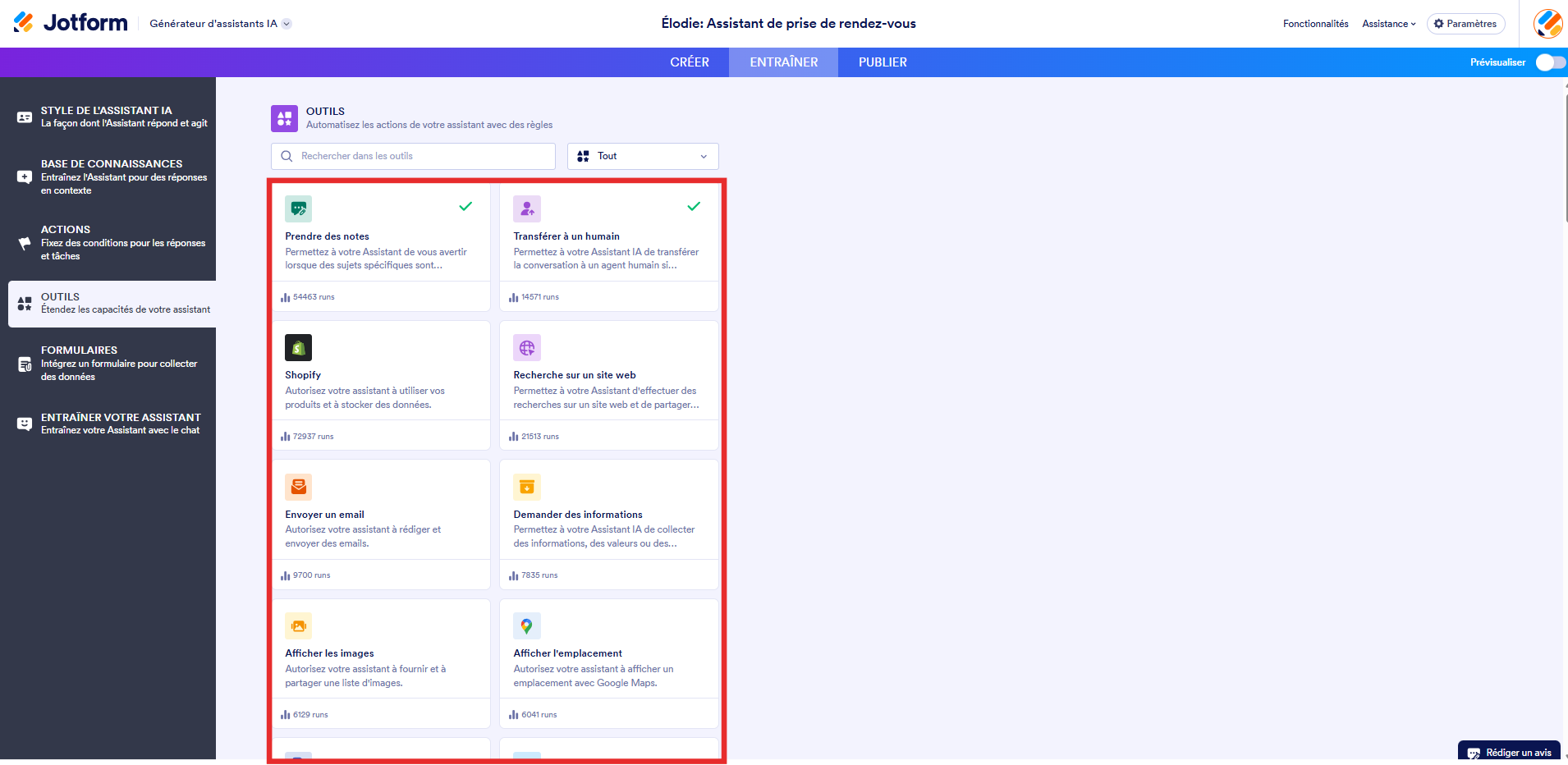
Task: Click the Formulaires document icon
Action: pos(25,364)
